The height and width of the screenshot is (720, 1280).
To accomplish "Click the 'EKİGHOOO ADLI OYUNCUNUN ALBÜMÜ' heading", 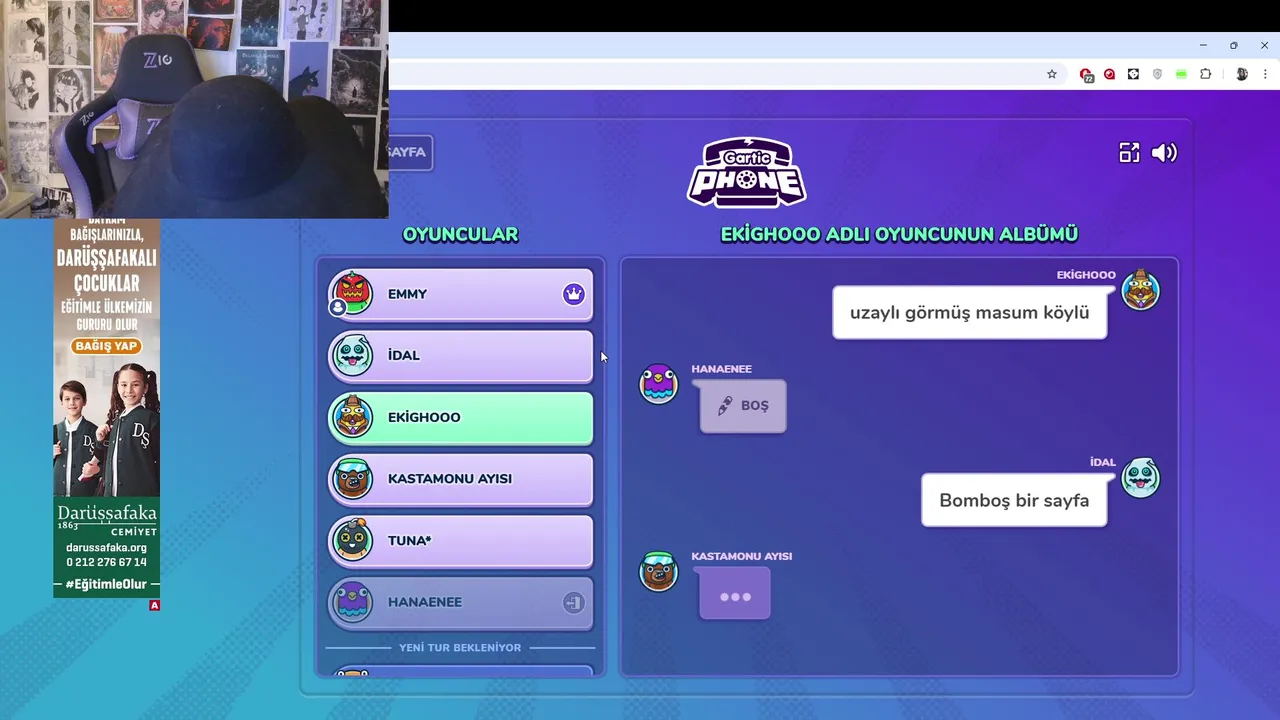I will [899, 235].
